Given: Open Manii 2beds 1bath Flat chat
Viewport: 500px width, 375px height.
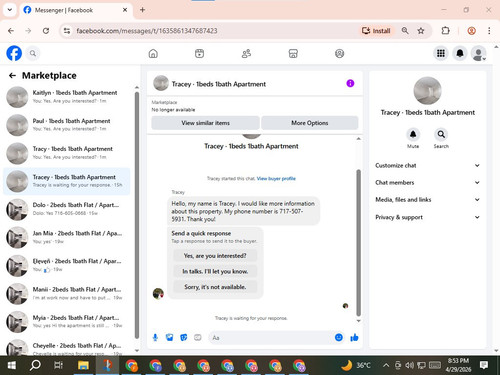Looking at the screenshot, I should click(x=67, y=293).
